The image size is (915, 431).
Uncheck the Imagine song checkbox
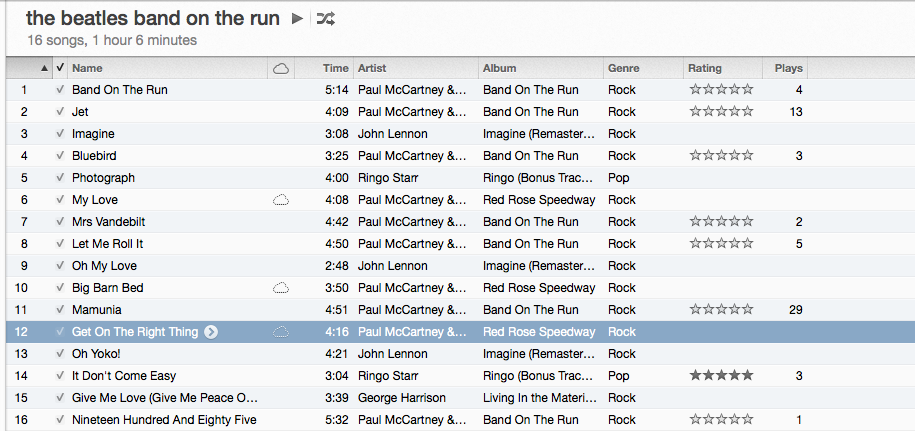click(60, 134)
